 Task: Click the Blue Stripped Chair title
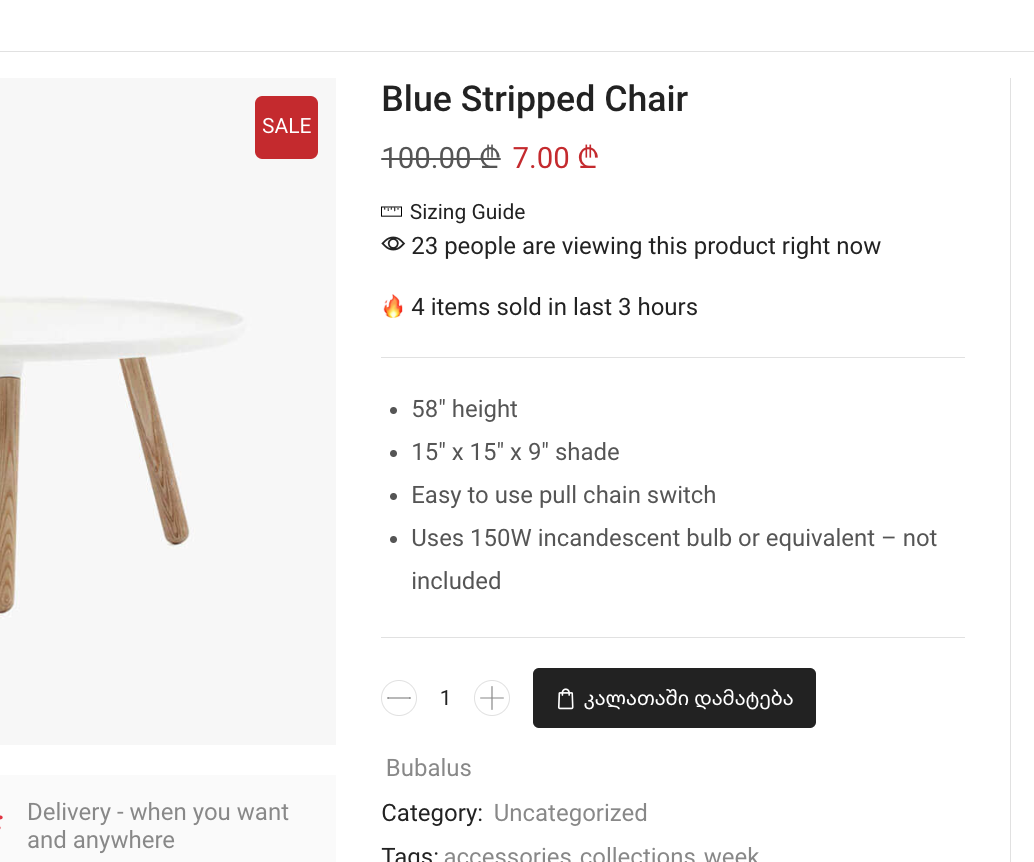(x=534, y=99)
